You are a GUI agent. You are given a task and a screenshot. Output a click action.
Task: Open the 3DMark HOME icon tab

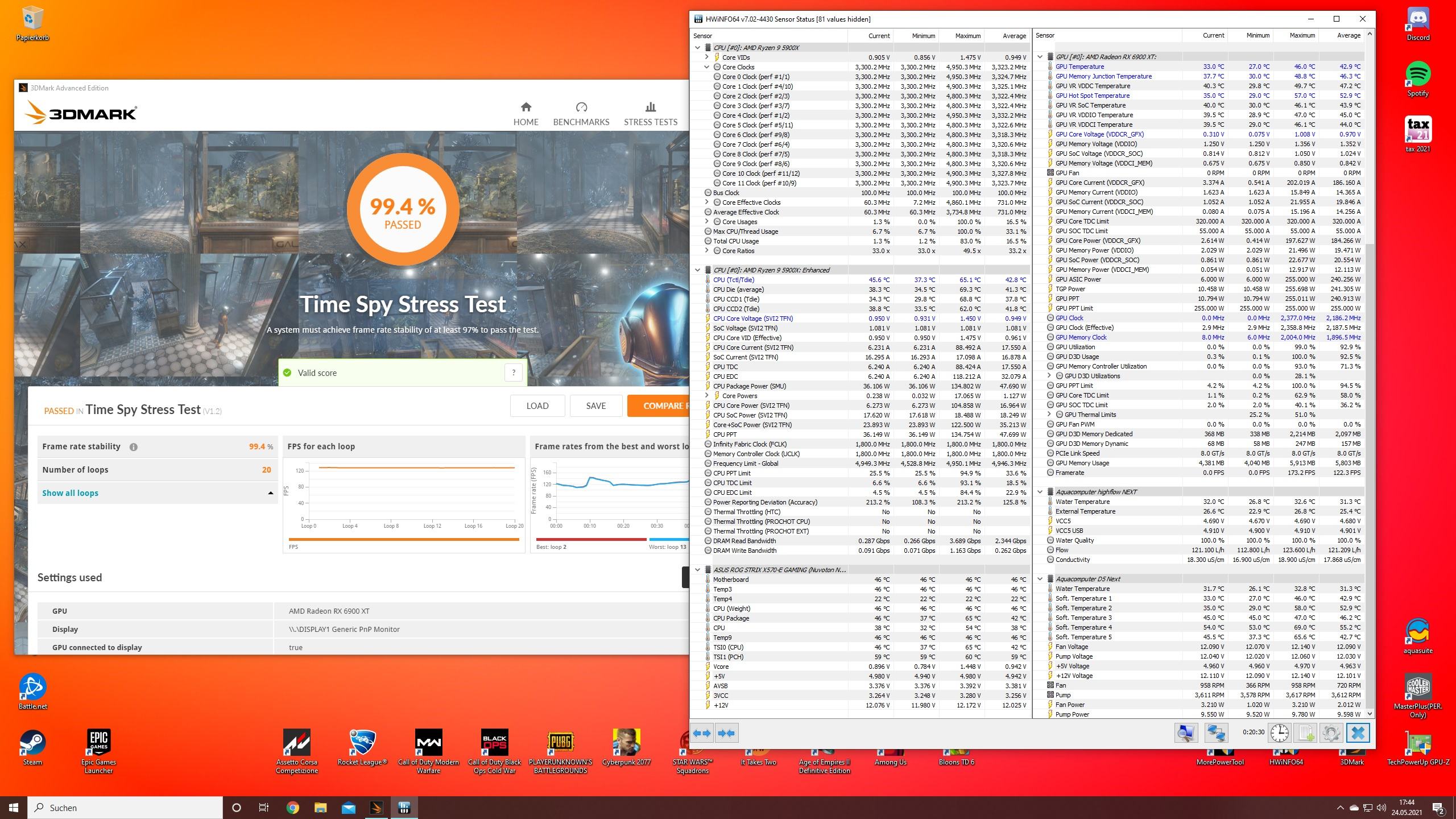[x=526, y=114]
